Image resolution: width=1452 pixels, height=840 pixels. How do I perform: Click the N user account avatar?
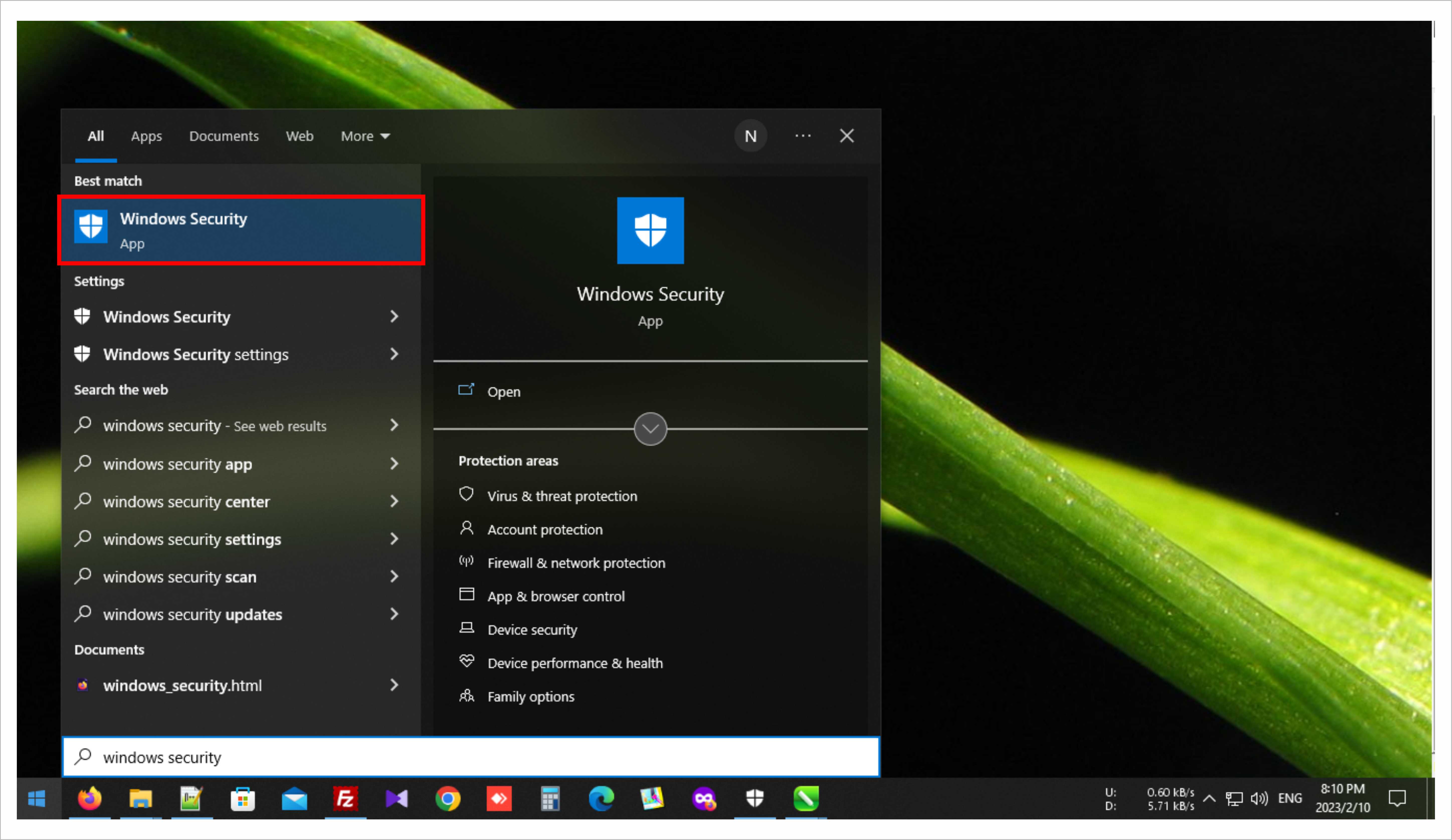tap(750, 136)
